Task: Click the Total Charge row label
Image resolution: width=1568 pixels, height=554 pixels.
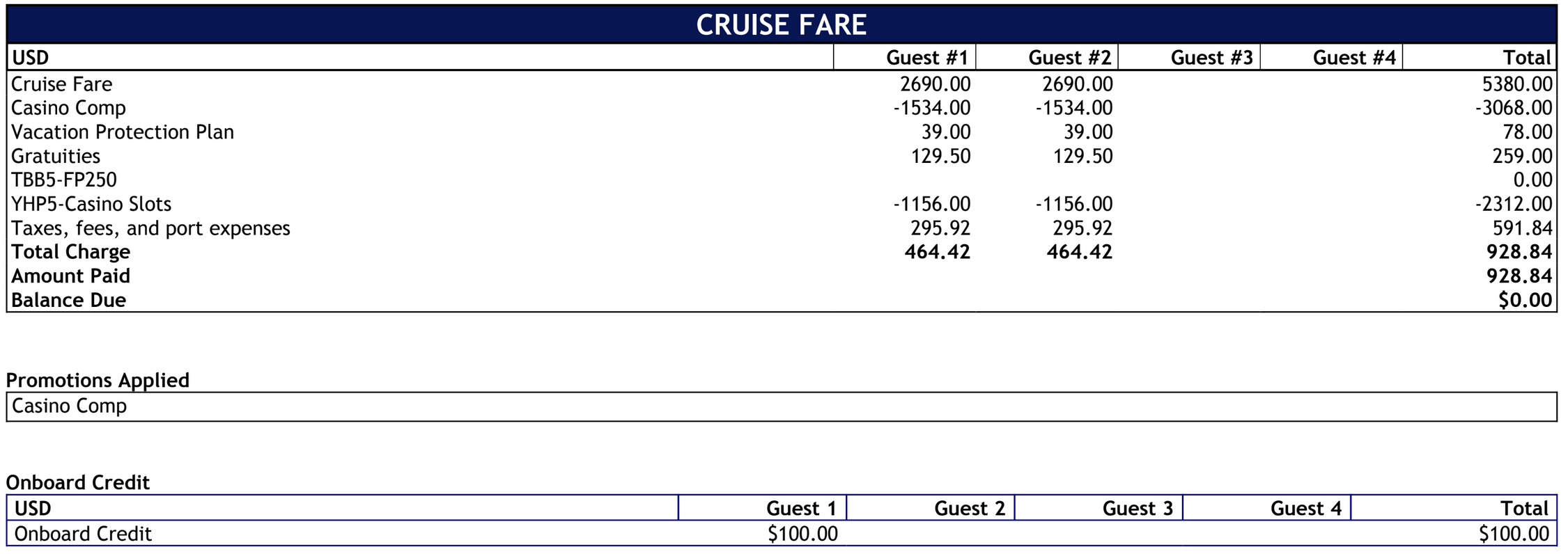Action: (71, 252)
